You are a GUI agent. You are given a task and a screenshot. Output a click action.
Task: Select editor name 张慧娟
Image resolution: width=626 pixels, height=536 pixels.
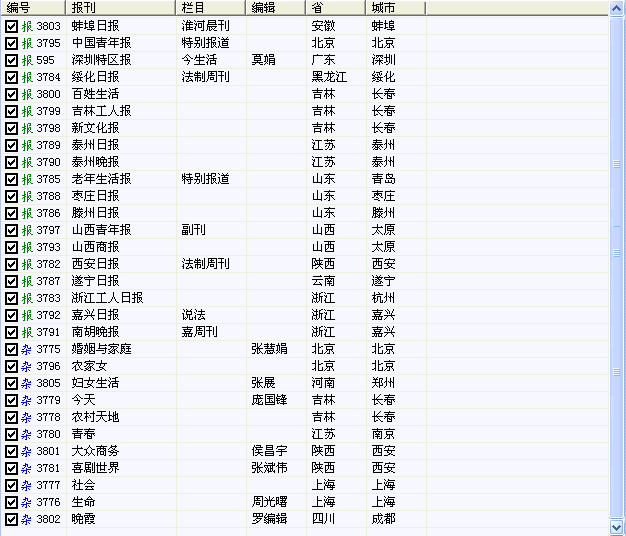coord(269,349)
